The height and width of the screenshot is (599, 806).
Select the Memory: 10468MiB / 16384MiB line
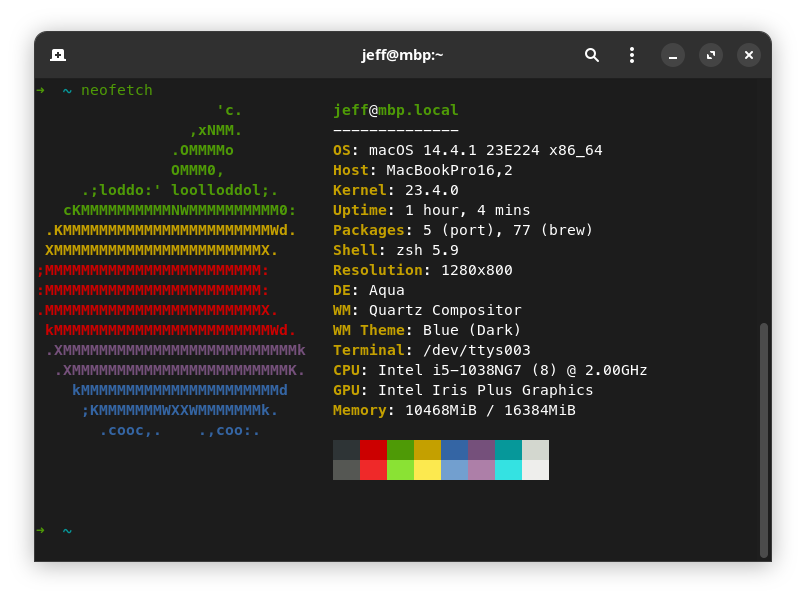(454, 410)
